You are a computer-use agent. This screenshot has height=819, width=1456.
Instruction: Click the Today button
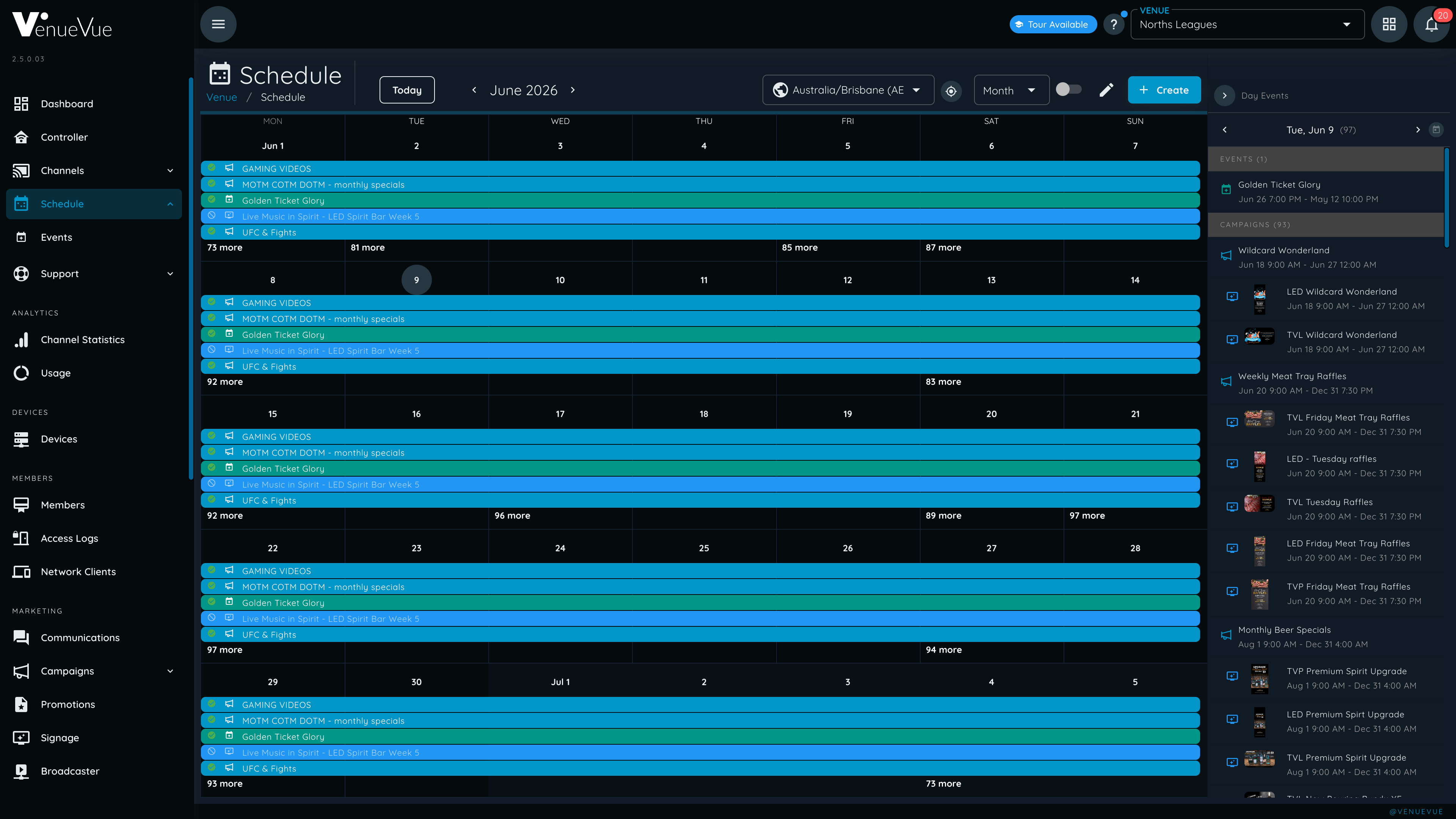tap(407, 90)
